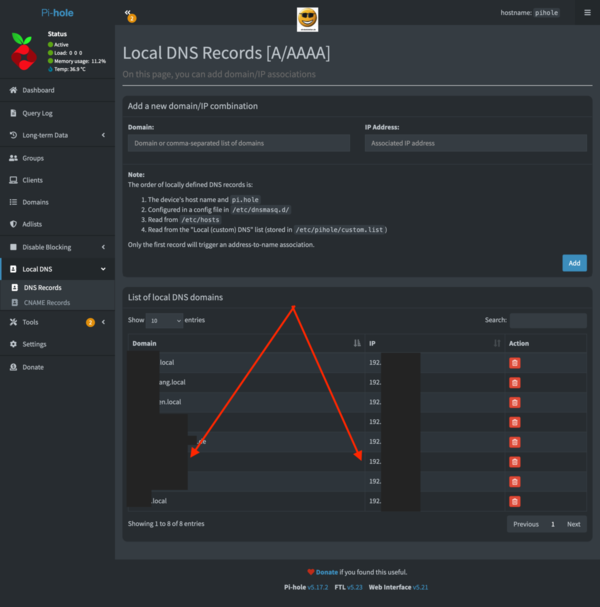The image size is (600, 607).
Task: Delete the last .local DNS record
Action: (514, 502)
